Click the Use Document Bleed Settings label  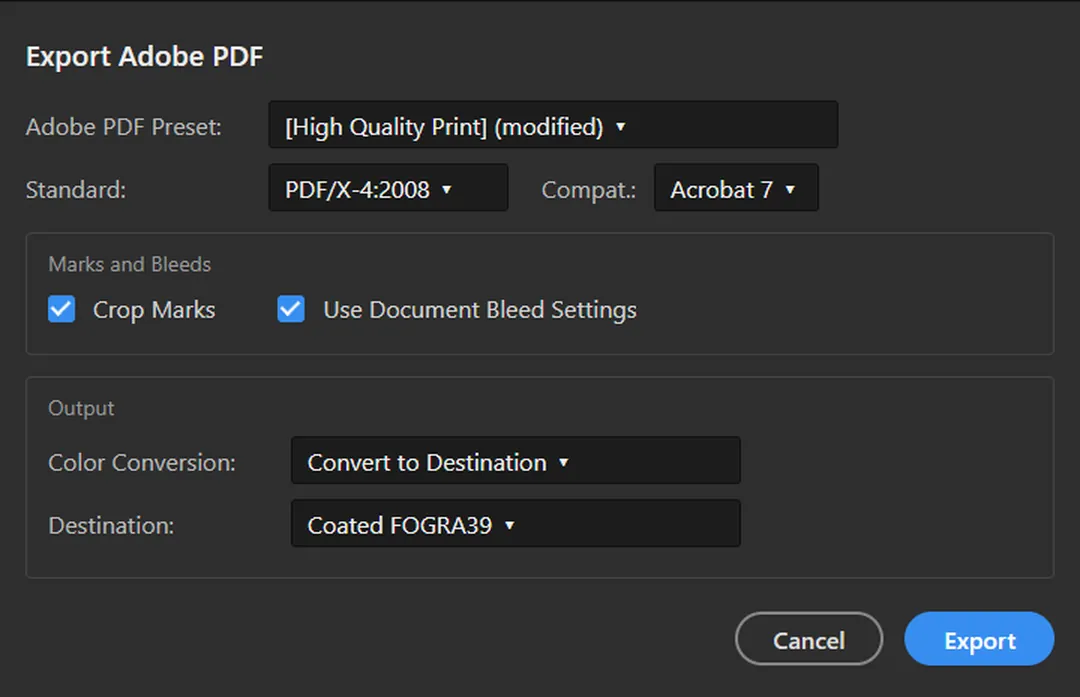[480, 310]
